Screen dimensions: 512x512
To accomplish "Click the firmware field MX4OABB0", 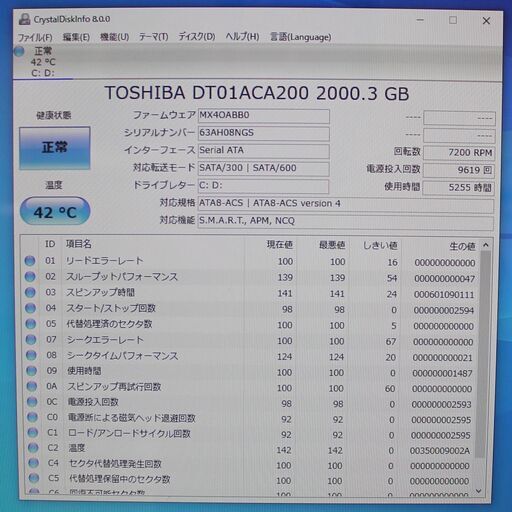I will coord(263,116).
